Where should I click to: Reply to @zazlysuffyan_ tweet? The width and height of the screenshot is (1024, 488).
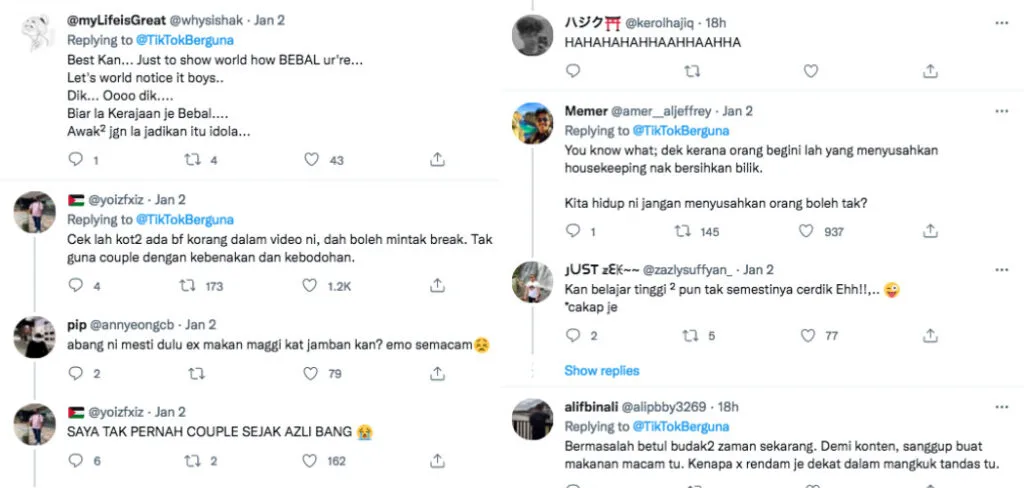click(x=573, y=337)
